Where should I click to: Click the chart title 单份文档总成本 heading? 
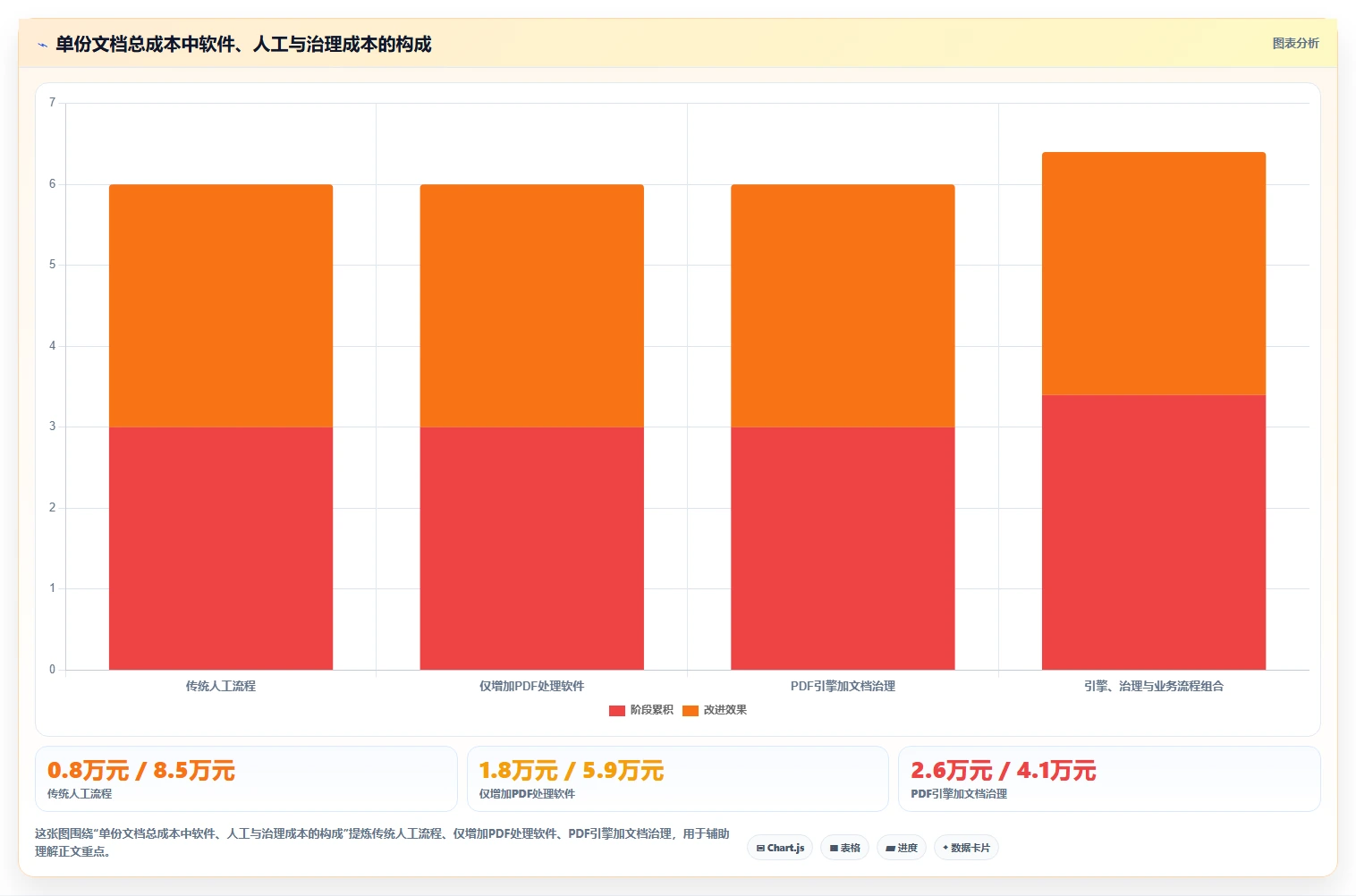tap(243, 45)
